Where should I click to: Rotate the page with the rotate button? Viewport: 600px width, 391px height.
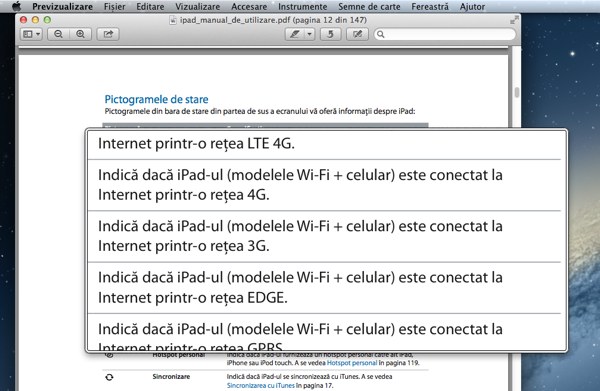(x=330, y=34)
